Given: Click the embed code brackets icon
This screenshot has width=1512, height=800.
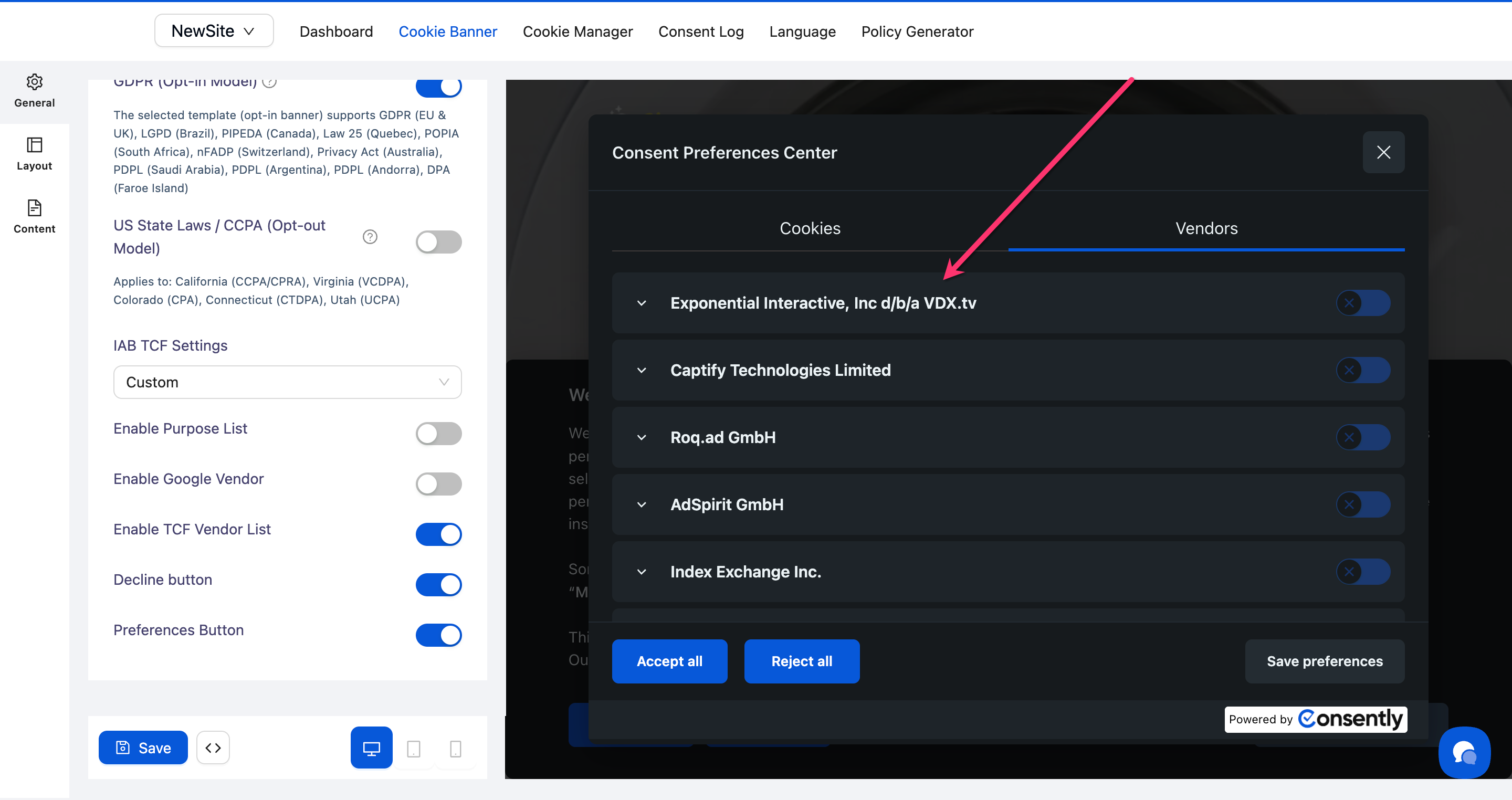Looking at the screenshot, I should 213,747.
